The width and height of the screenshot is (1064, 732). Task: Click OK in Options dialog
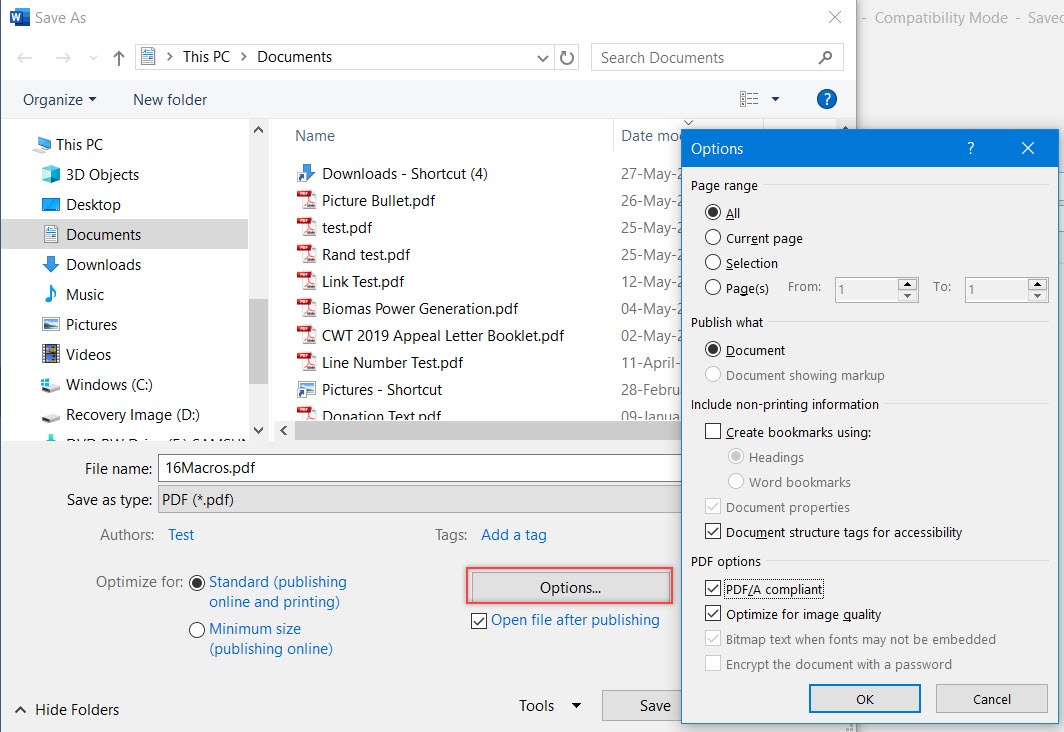click(864, 699)
